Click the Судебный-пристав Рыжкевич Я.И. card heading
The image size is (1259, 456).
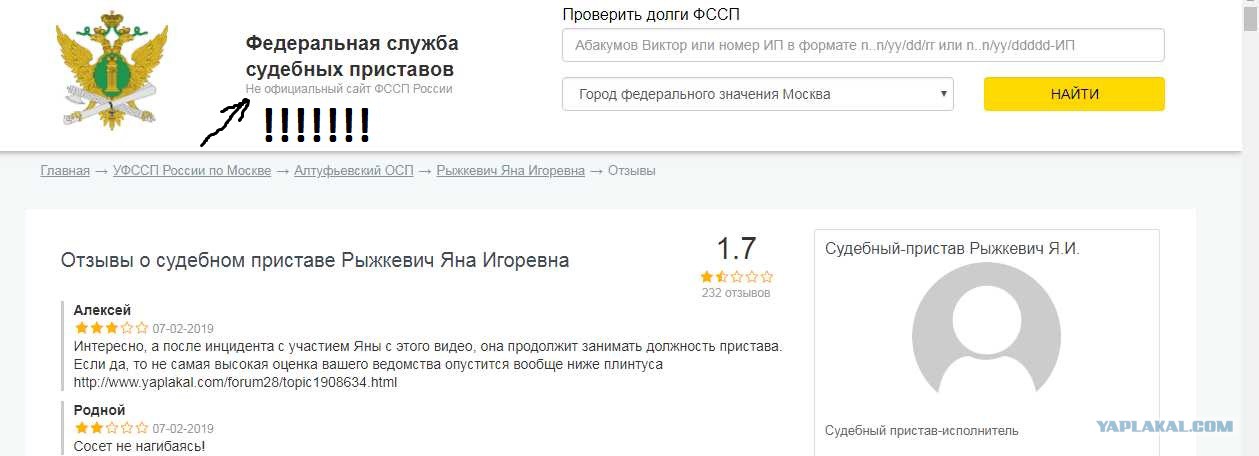coord(952,249)
